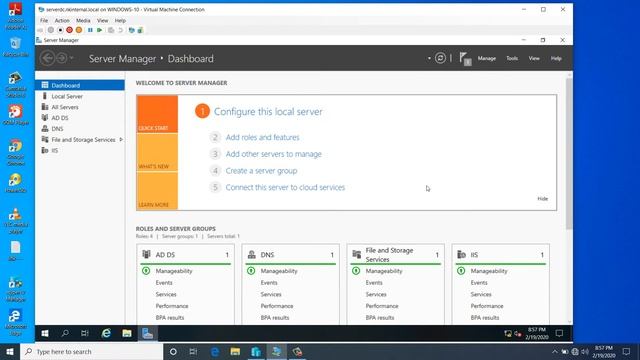Click Server Manager forward navigation arrow

click(x=62, y=58)
